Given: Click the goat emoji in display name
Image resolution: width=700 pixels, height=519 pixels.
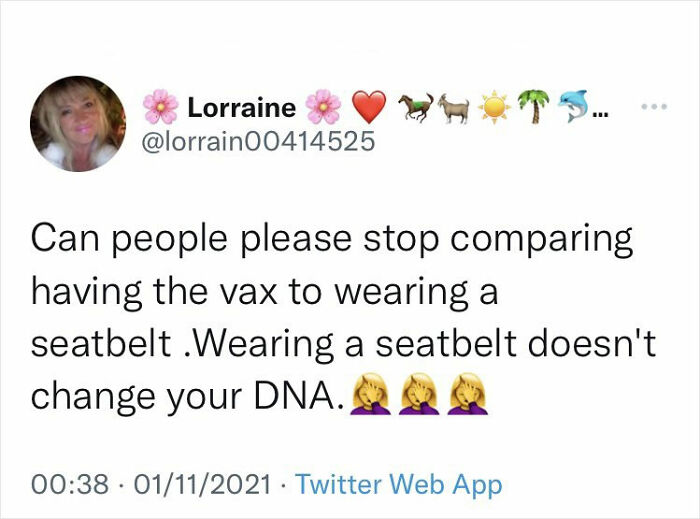Looking at the screenshot, I should (455, 106).
